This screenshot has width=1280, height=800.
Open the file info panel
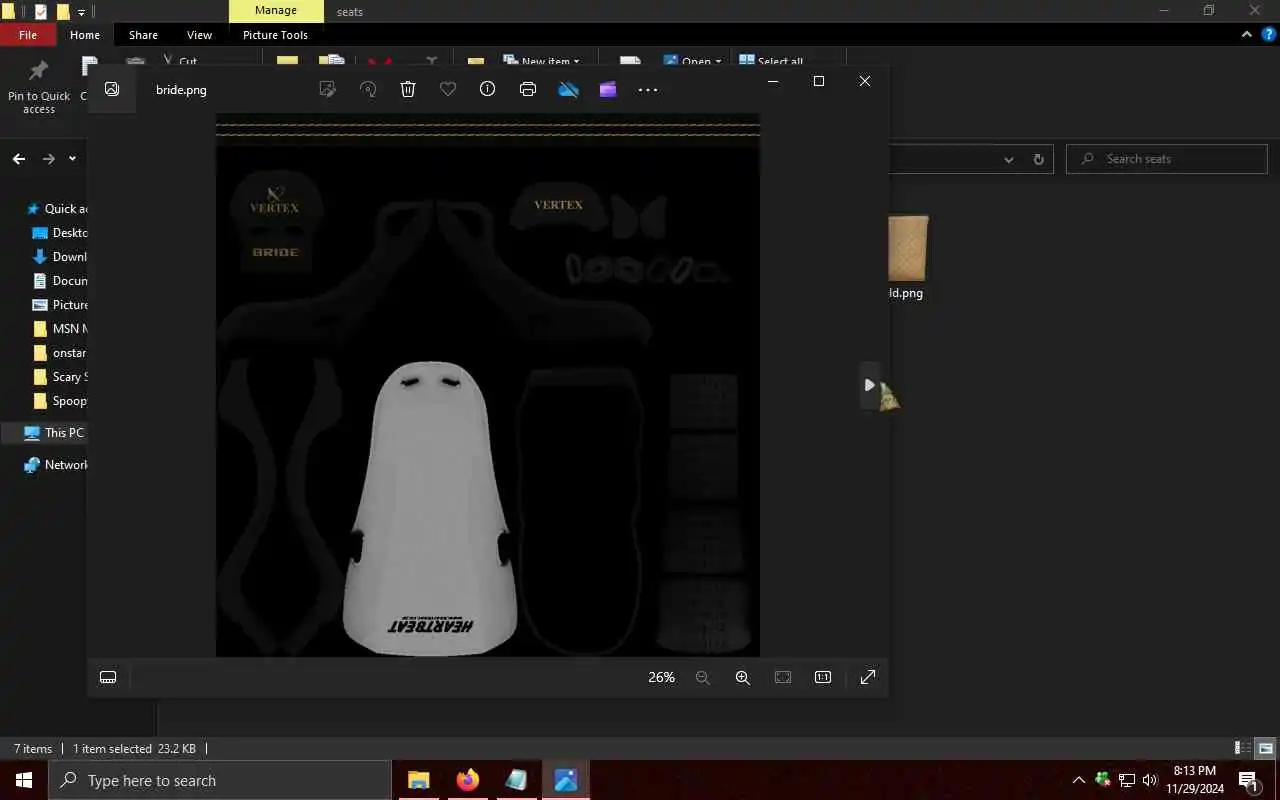coord(487,89)
